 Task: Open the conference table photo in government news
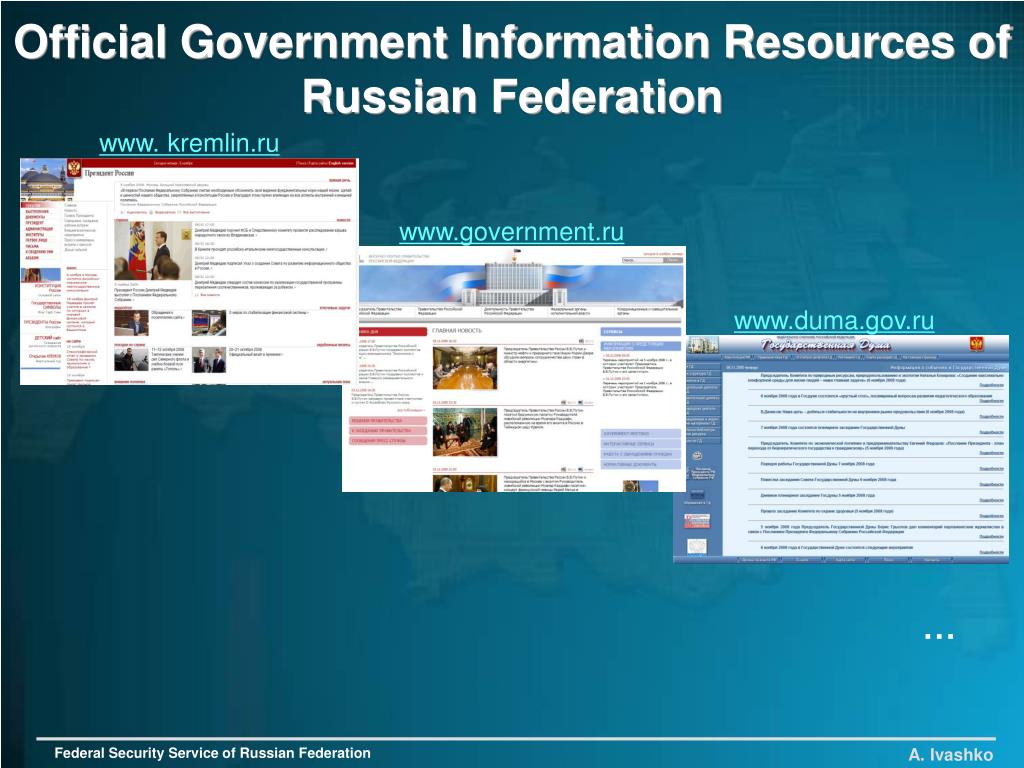point(465,368)
